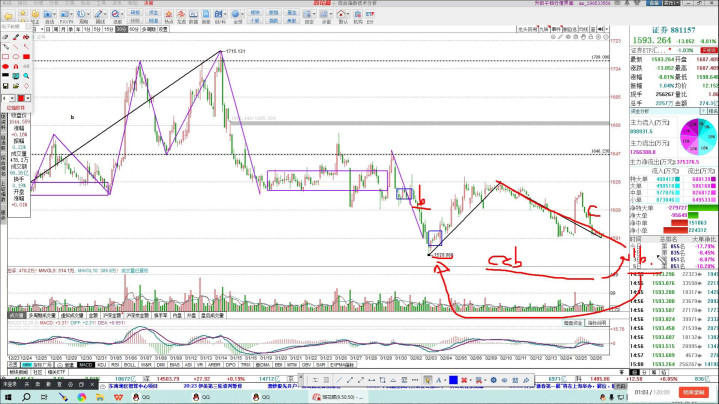The height and width of the screenshot is (404, 719).
Task: Select the TRIX indicator tab
Action: coord(246,365)
